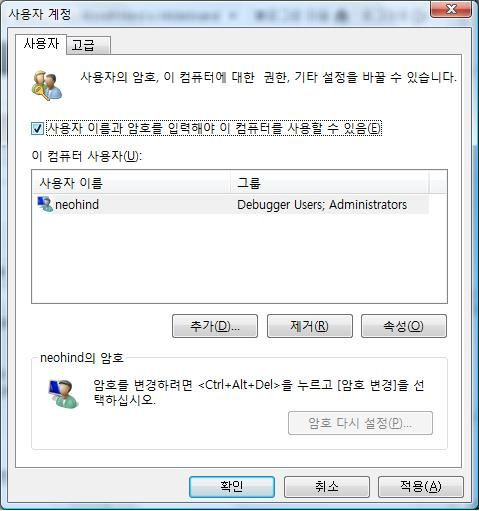479x511 pixels.
Task: Toggle the require username and password checkbox
Action: [x=37, y=128]
